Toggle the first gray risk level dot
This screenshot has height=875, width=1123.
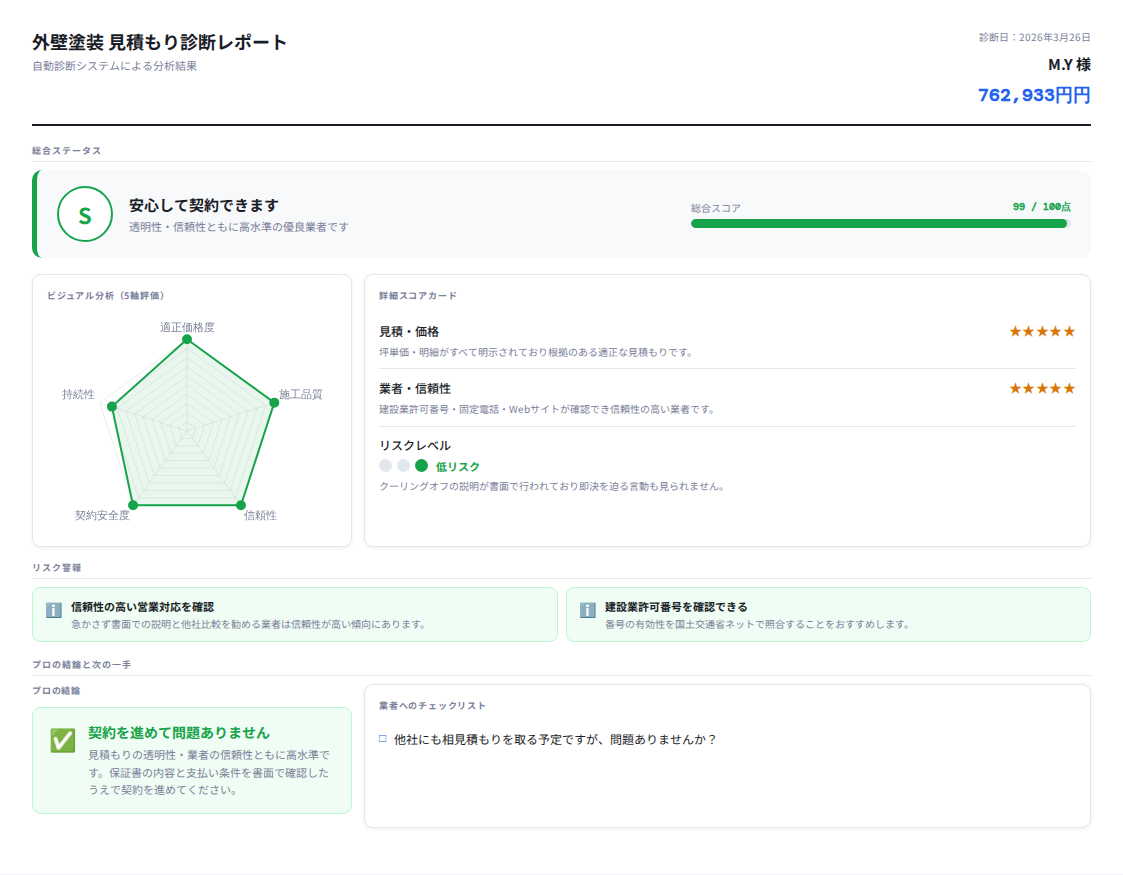tap(386, 465)
